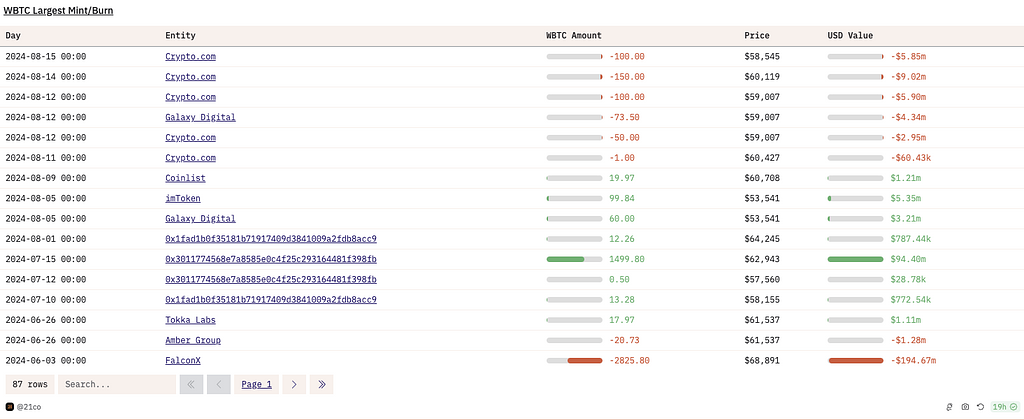Click the green 1499.80 WBTC amount bar
1024x420 pixels.
coord(566,259)
